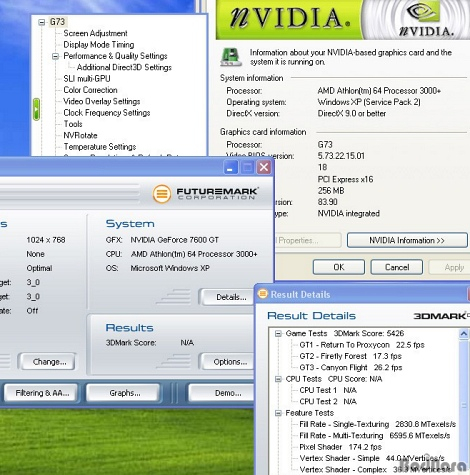Image resolution: width=470 pixels, height=475 pixels.
Task: Select the G73 root item
Action: click(x=57, y=22)
